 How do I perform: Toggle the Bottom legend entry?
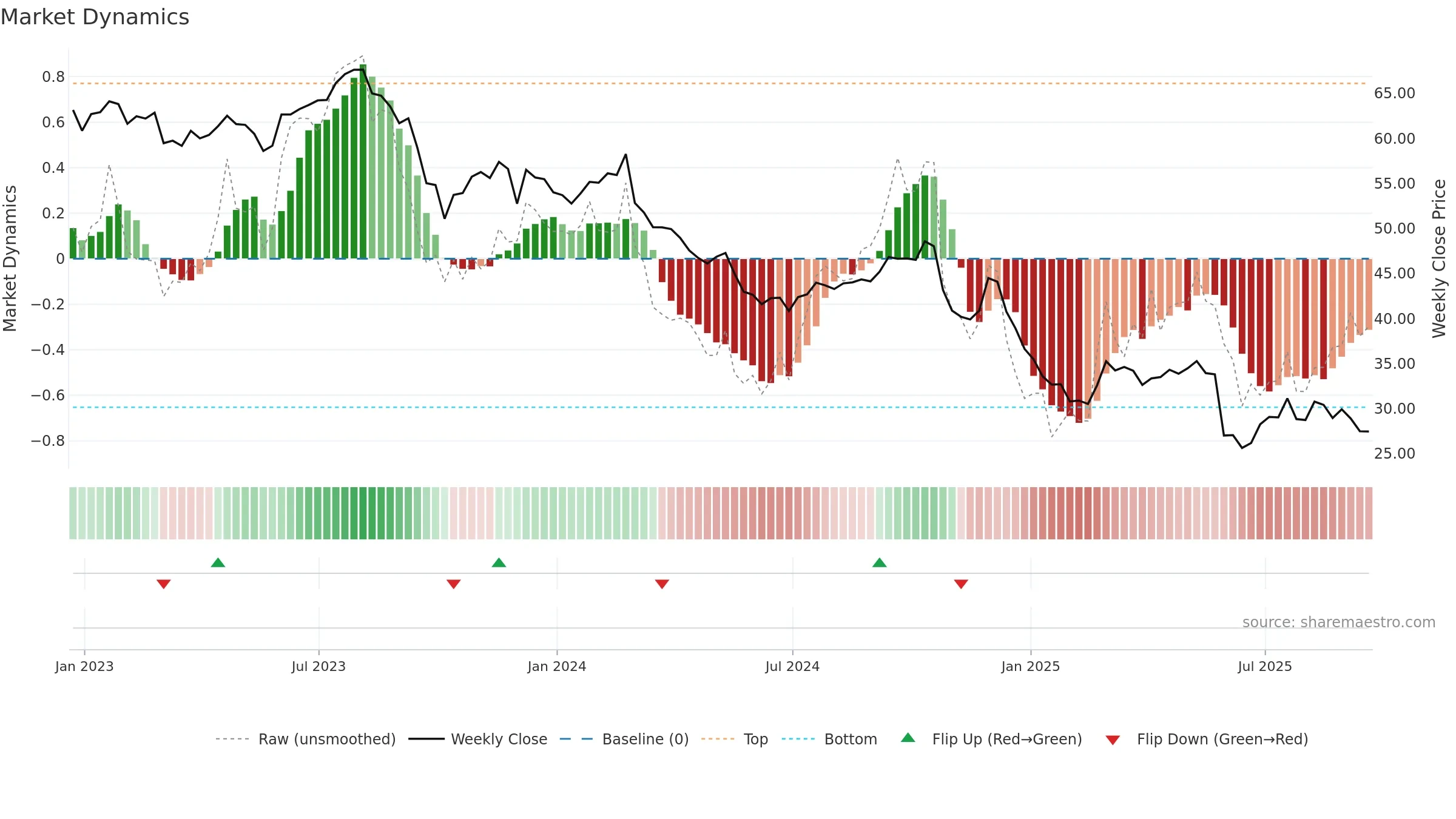click(x=829, y=739)
